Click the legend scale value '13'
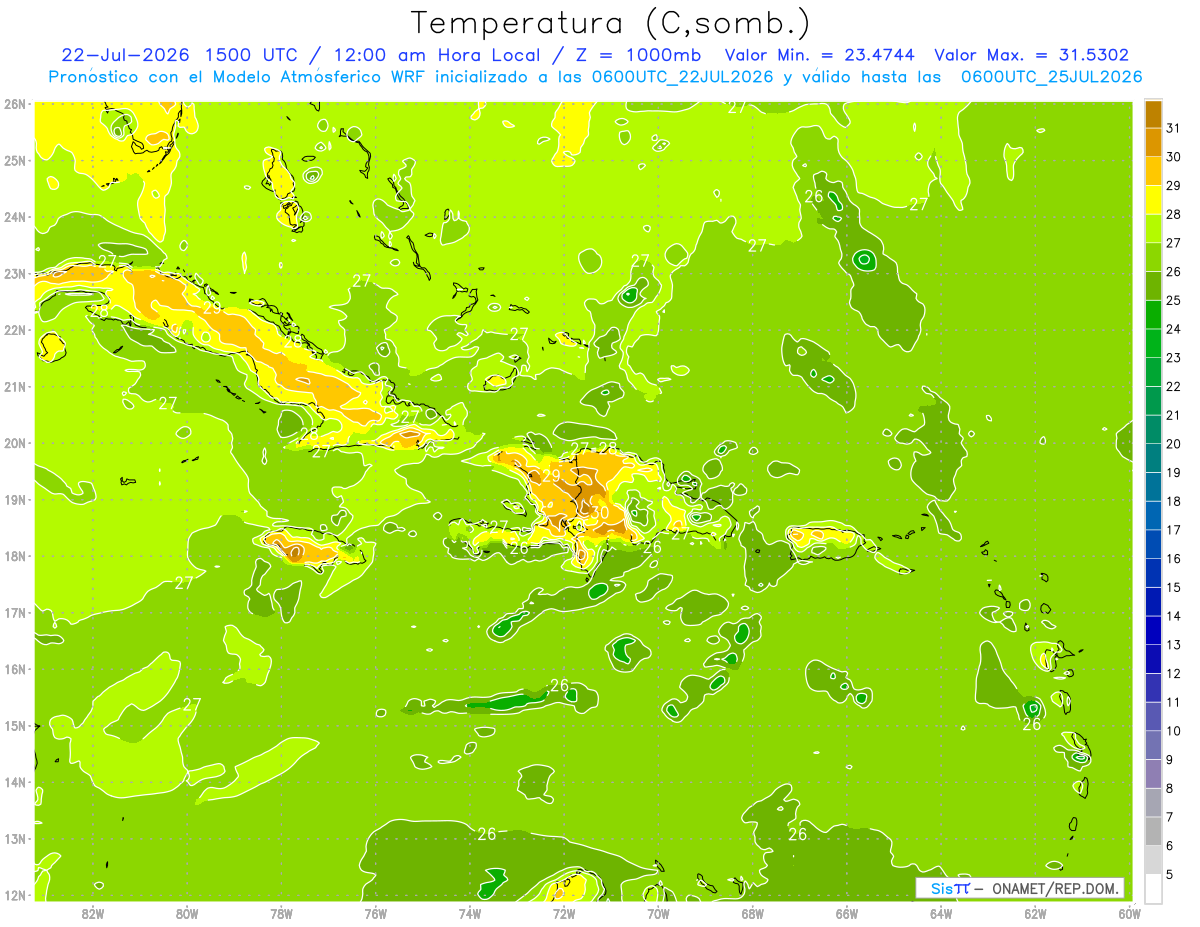This screenshot has height=927, width=1200. point(1174,645)
